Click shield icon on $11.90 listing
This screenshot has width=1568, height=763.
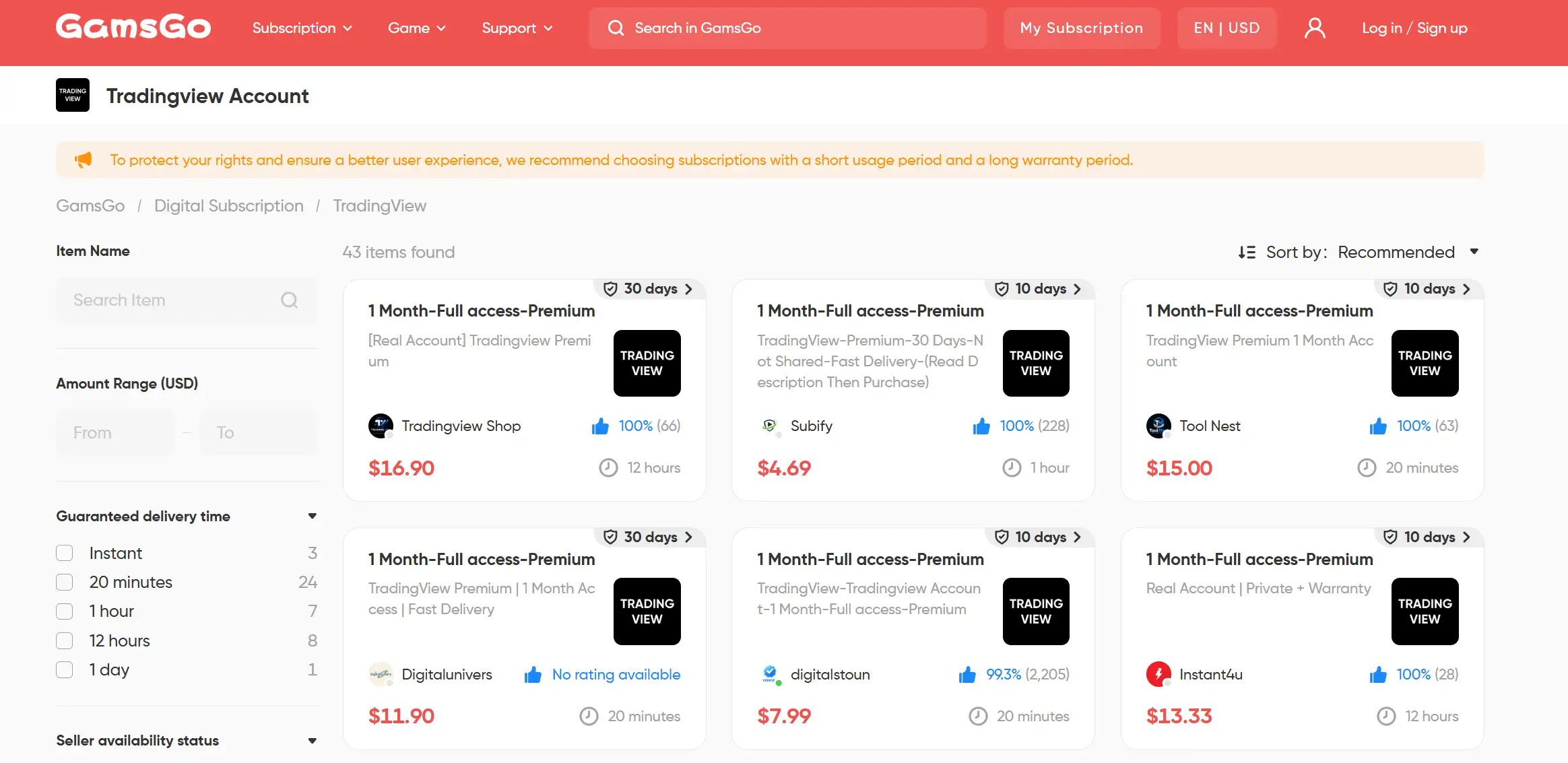[610, 537]
